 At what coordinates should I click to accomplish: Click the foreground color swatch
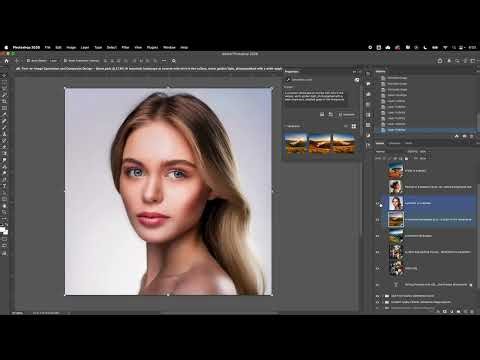pyautogui.click(x=3, y=229)
